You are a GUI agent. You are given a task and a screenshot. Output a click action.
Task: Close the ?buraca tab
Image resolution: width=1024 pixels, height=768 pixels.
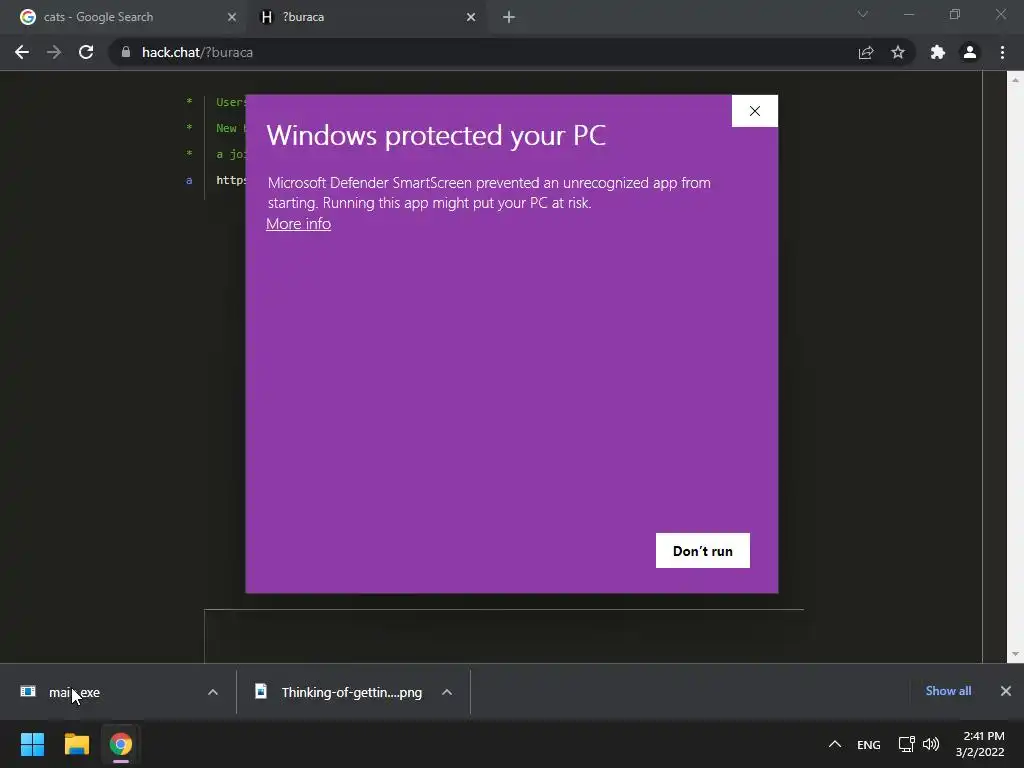[x=471, y=17]
